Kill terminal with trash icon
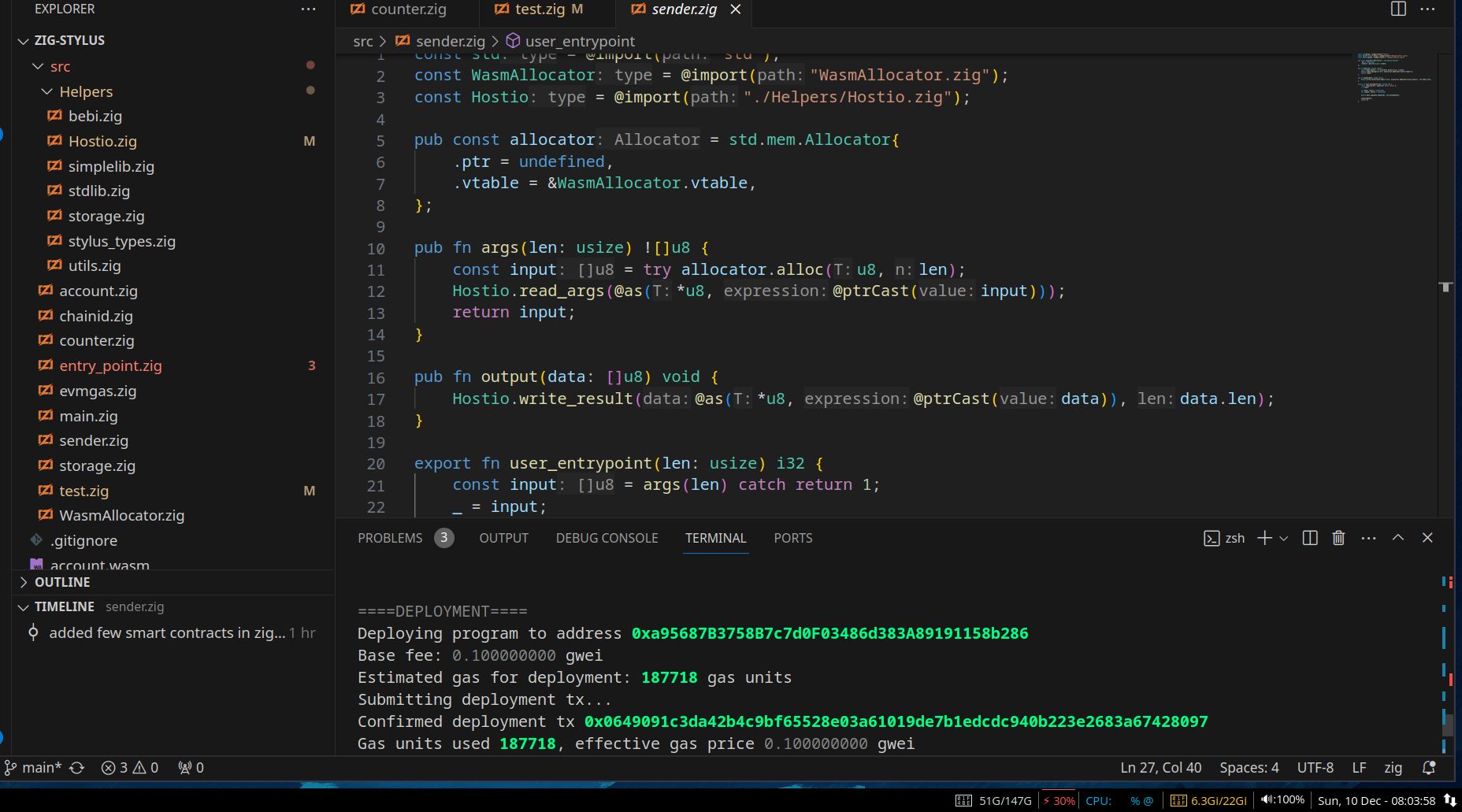This screenshot has height=812, width=1462. tap(1338, 538)
